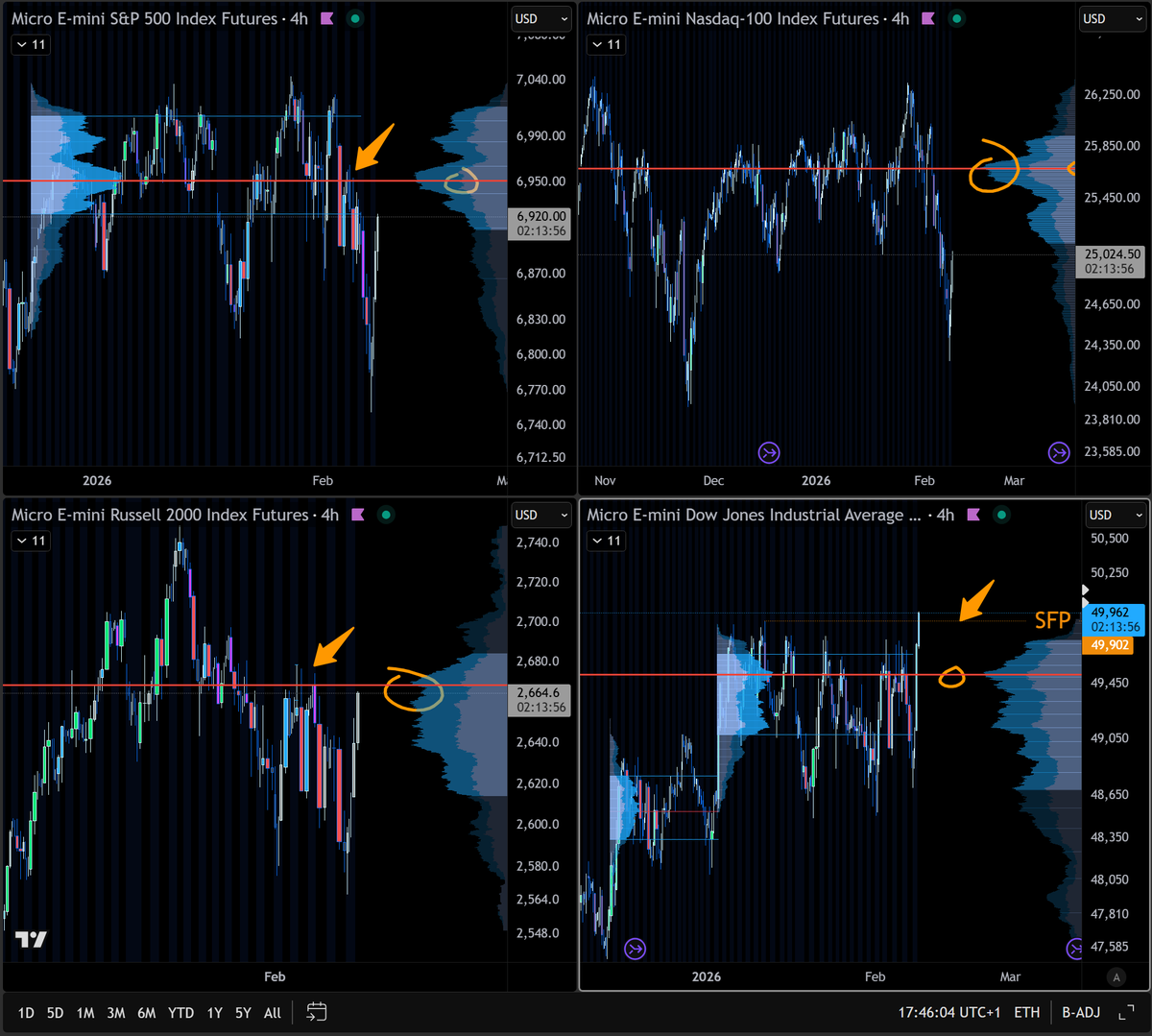1152x1036 pixels.
Task: Open the custom date range calendar picker
Action: click(317, 1012)
